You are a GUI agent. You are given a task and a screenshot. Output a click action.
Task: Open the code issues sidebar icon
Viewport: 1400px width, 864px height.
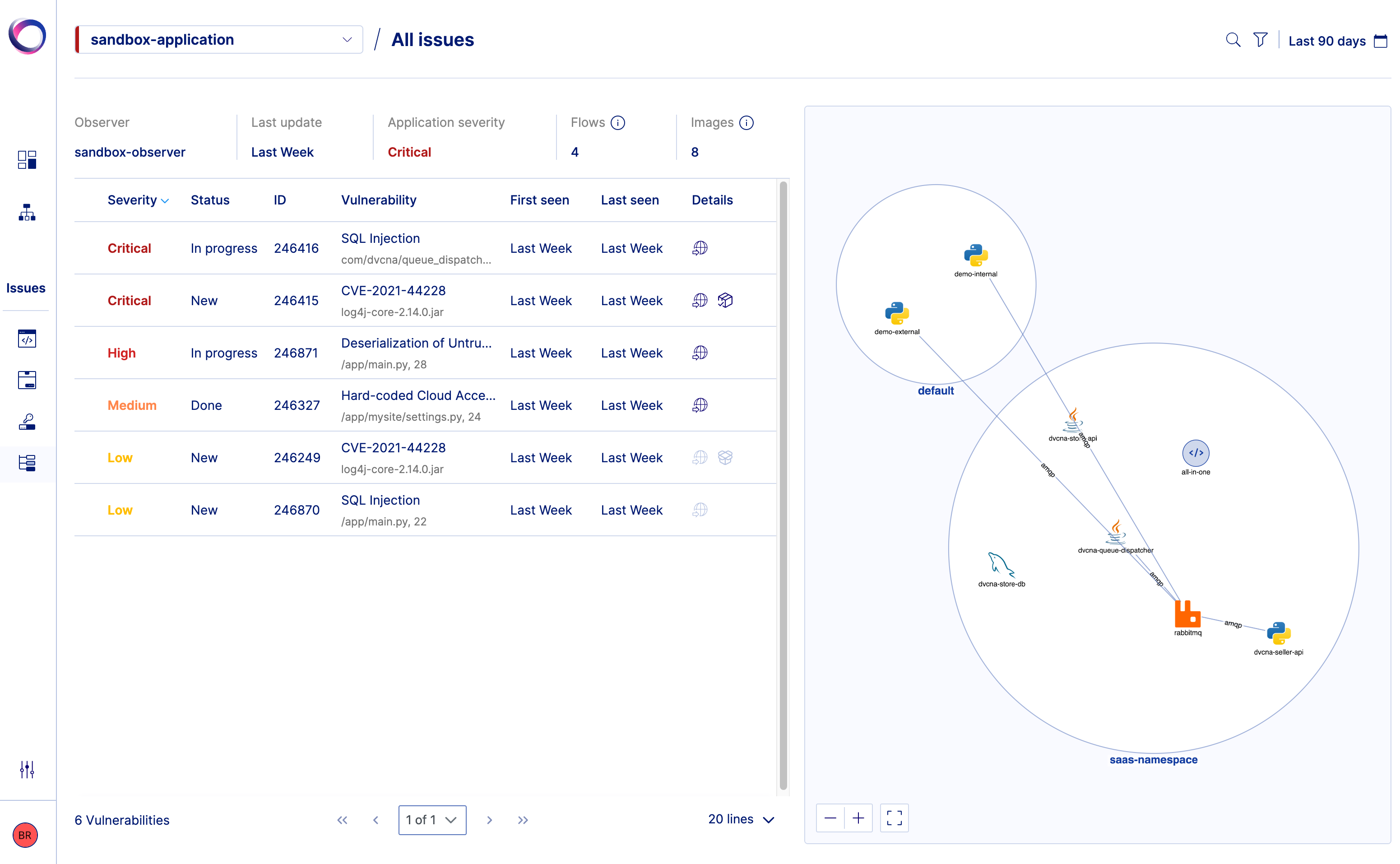tap(27, 339)
